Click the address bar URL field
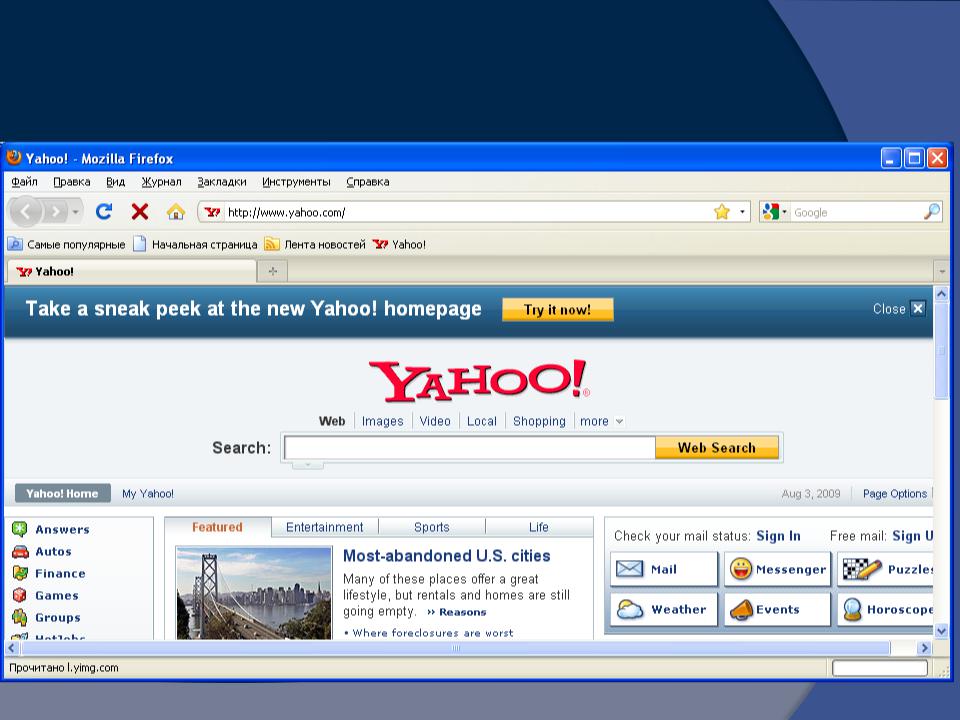The height and width of the screenshot is (720, 960). click(x=467, y=212)
